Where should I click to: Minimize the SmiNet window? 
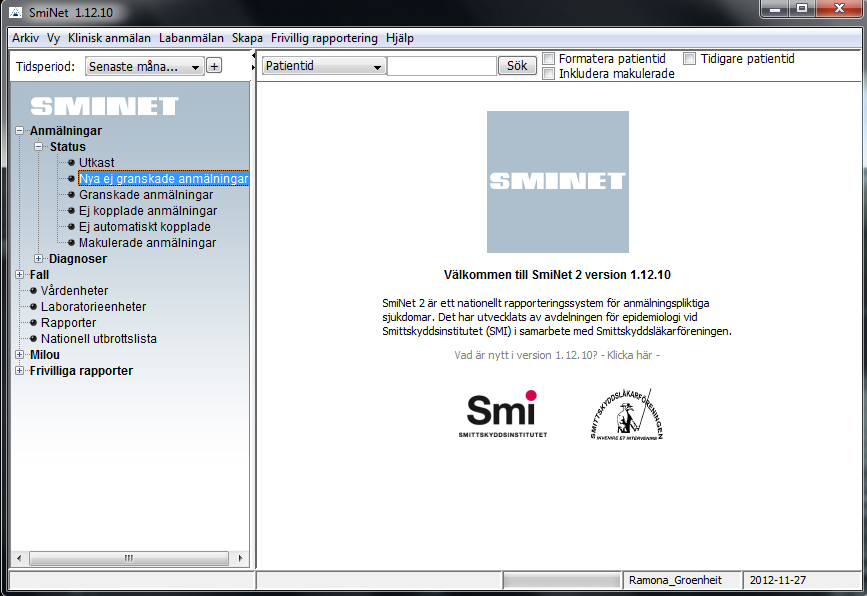(x=775, y=9)
